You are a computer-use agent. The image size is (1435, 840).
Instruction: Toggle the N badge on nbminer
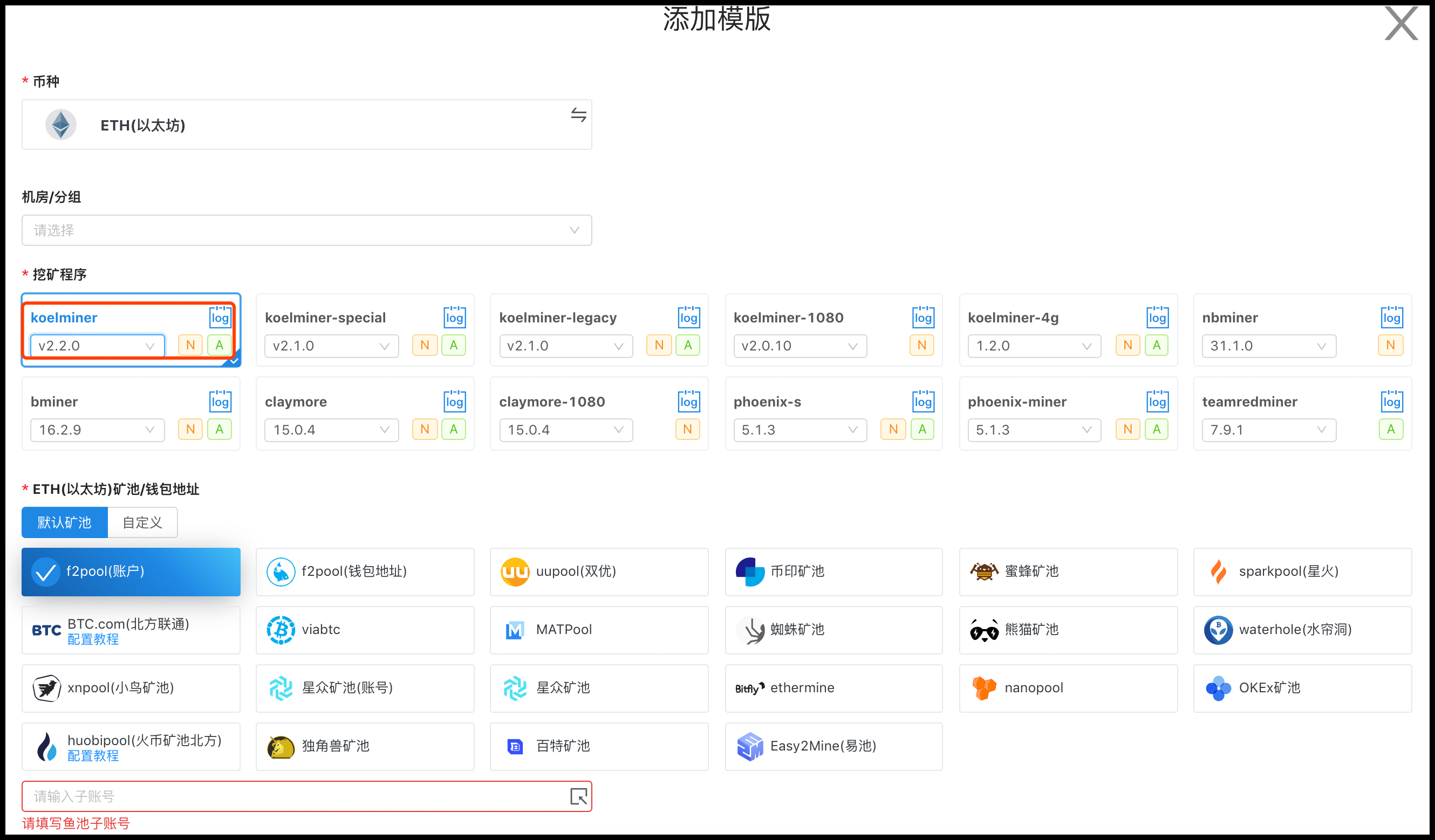(1391, 345)
